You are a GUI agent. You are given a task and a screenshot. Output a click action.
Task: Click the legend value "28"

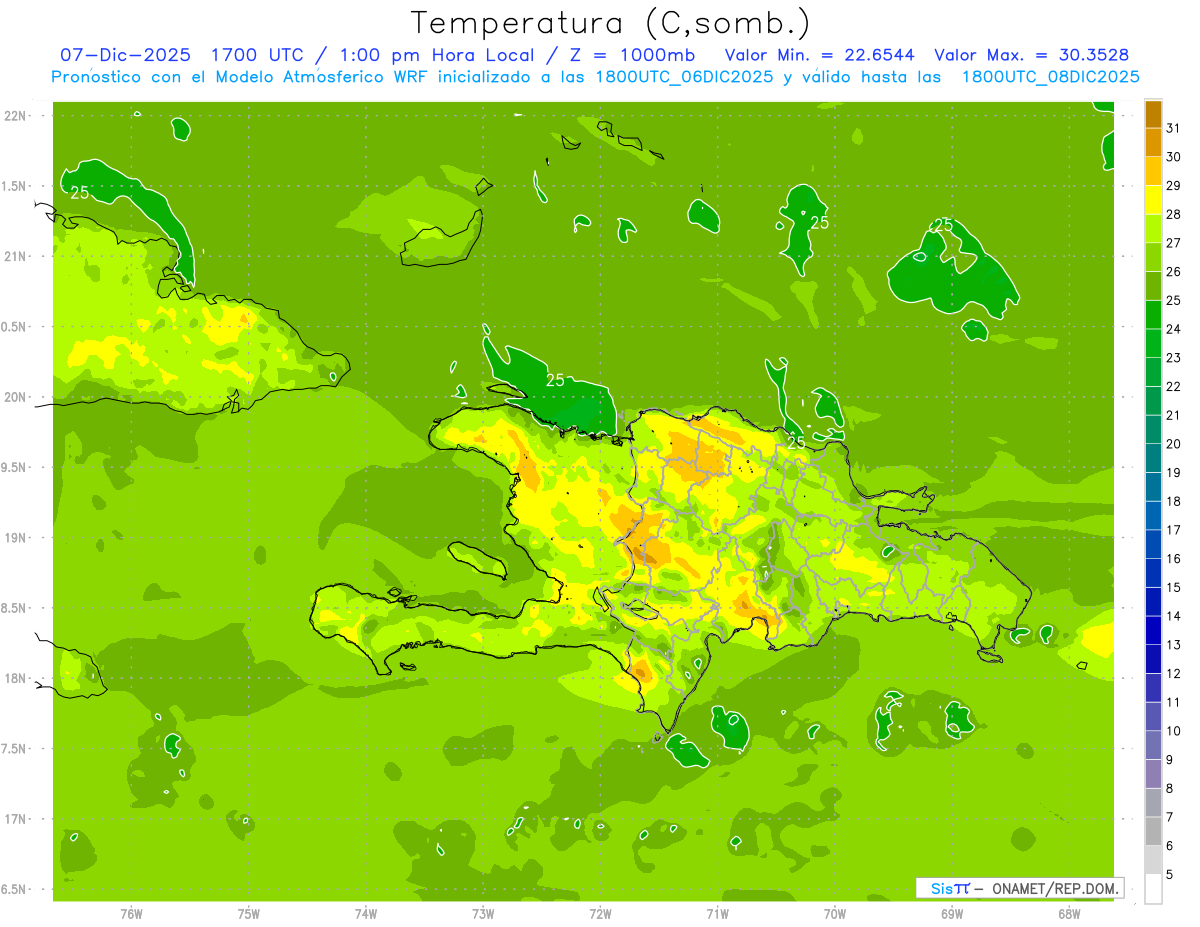1173,214
